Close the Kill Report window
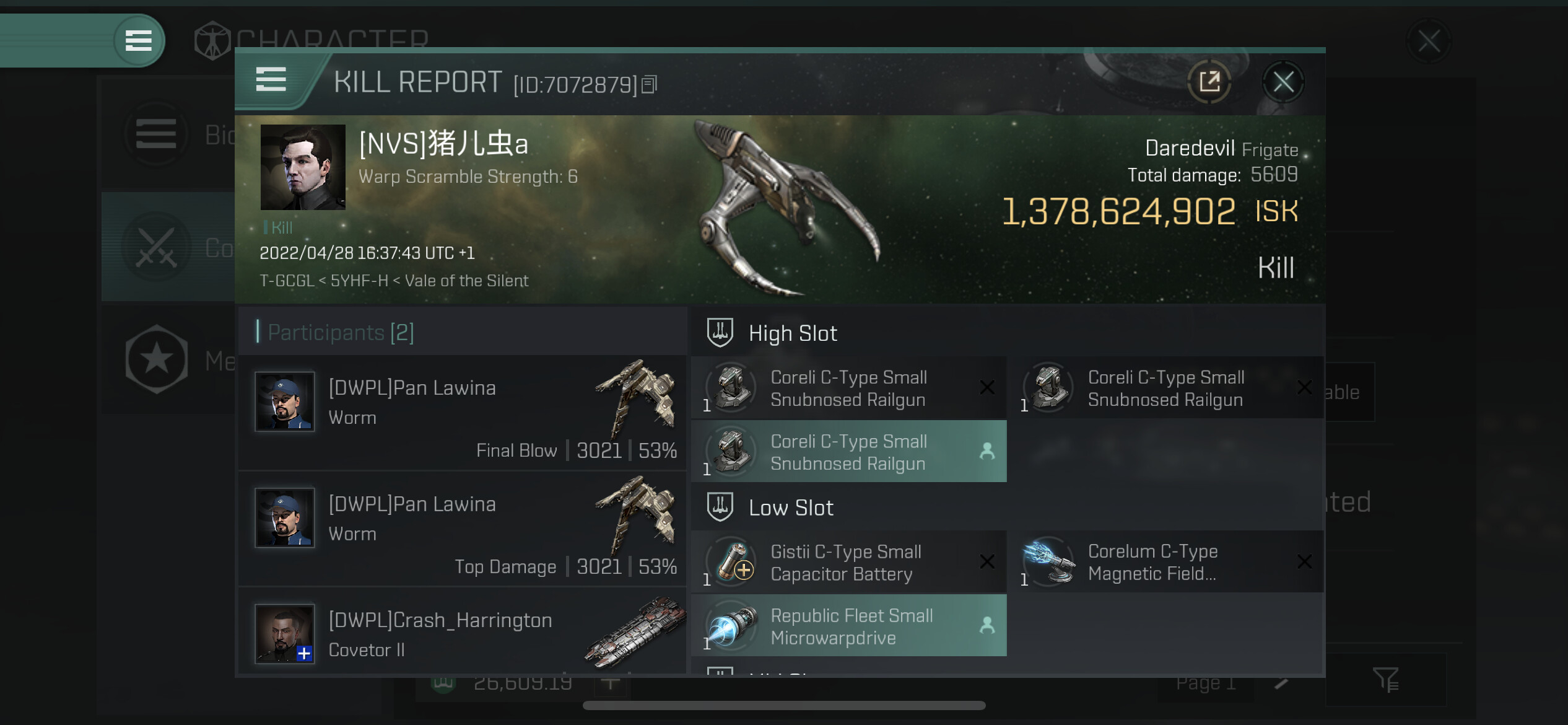The image size is (1568, 725). click(1283, 82)
